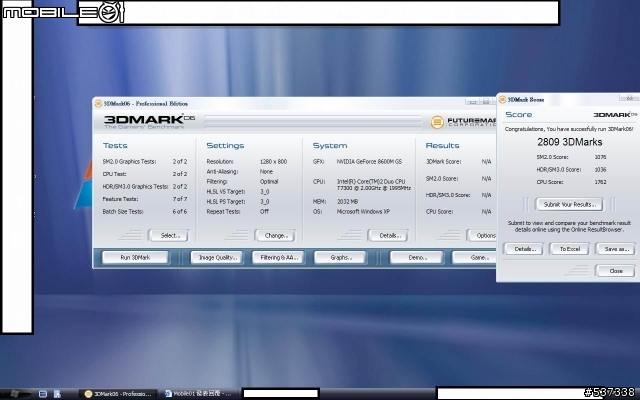Click Change under Settings section
640x400 pixels.
pyautogui.click(x=276, y=236)
